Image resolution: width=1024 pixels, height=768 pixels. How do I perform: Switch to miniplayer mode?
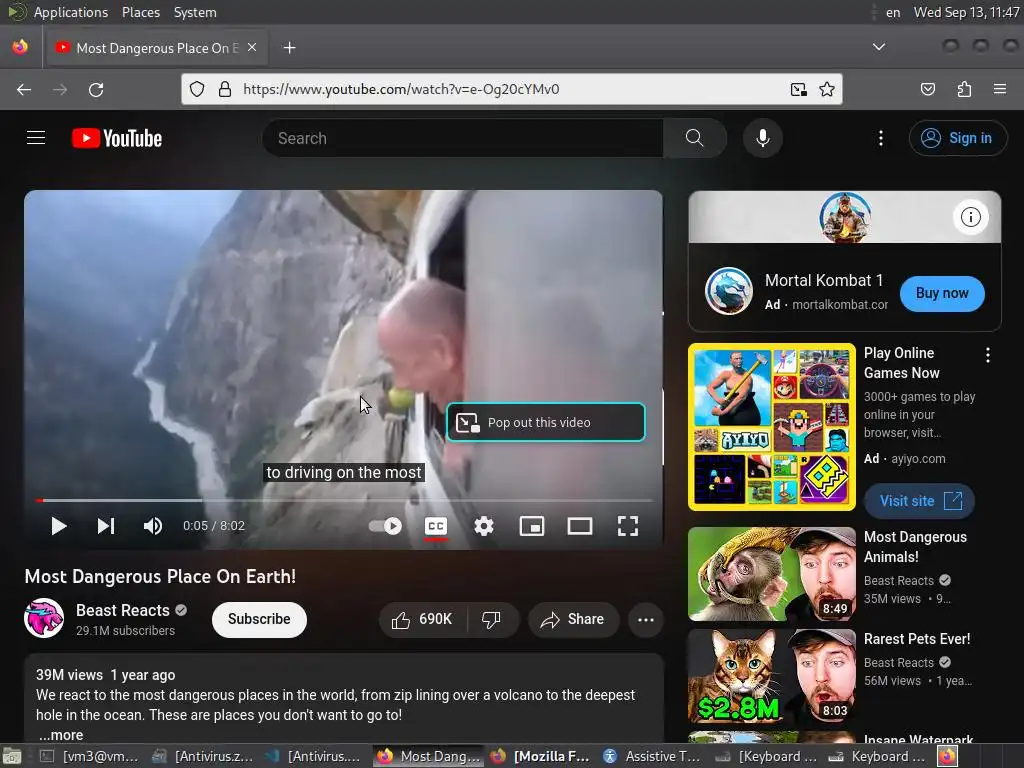532,526
